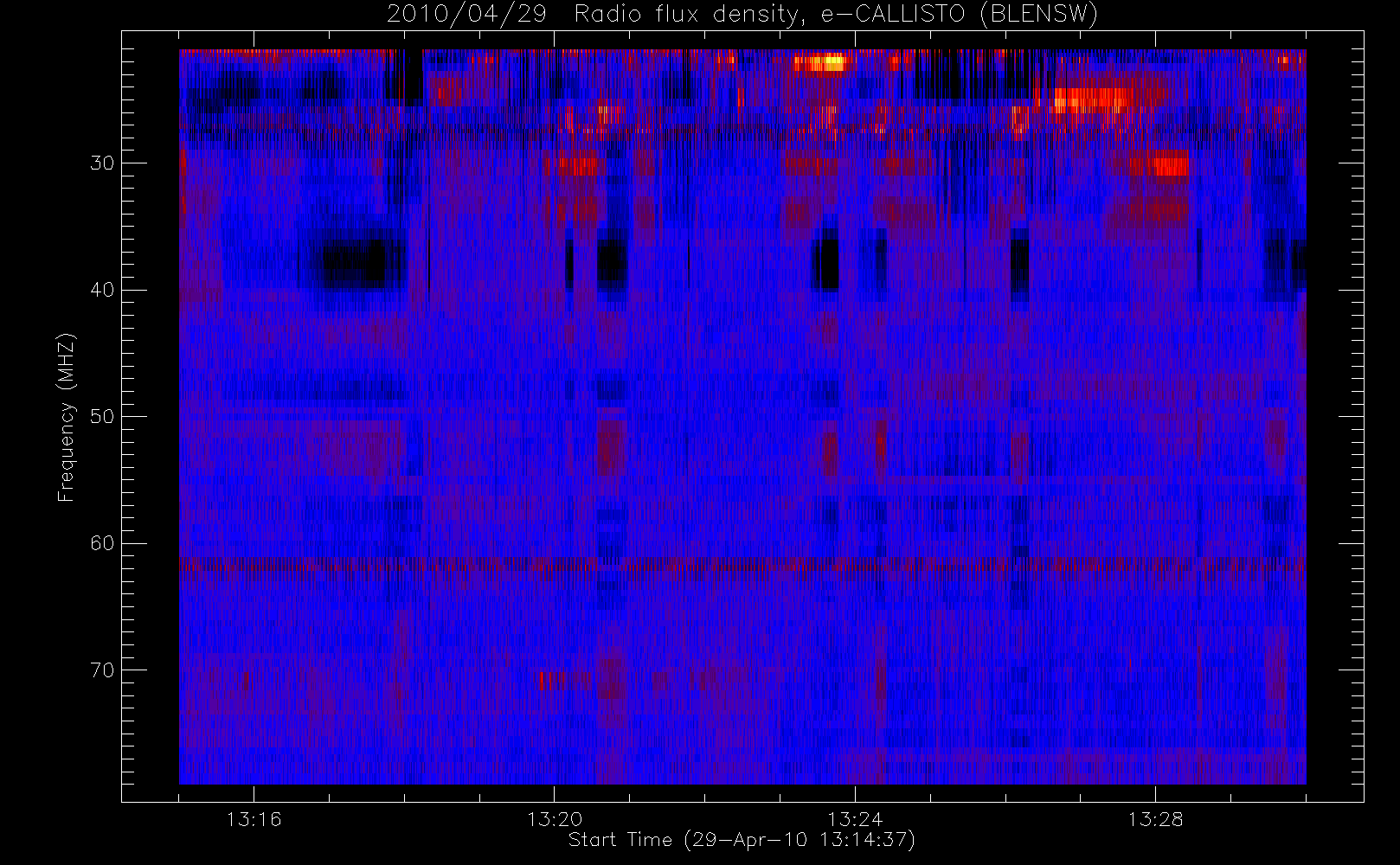
Task: Click the 13:16 time tick label
Action: [254, 819]
